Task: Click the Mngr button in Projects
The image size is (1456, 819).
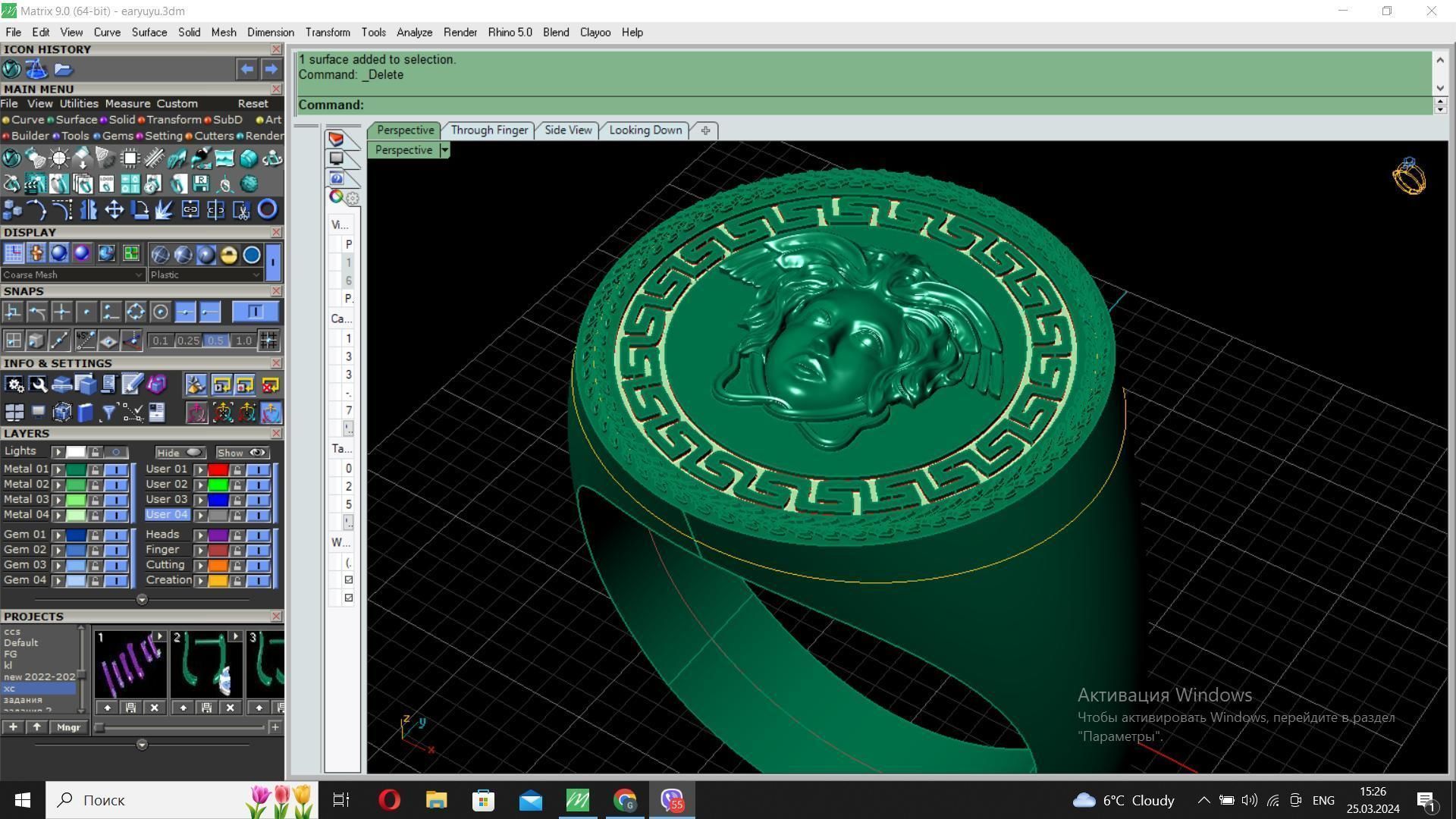Action: (68, 727)
